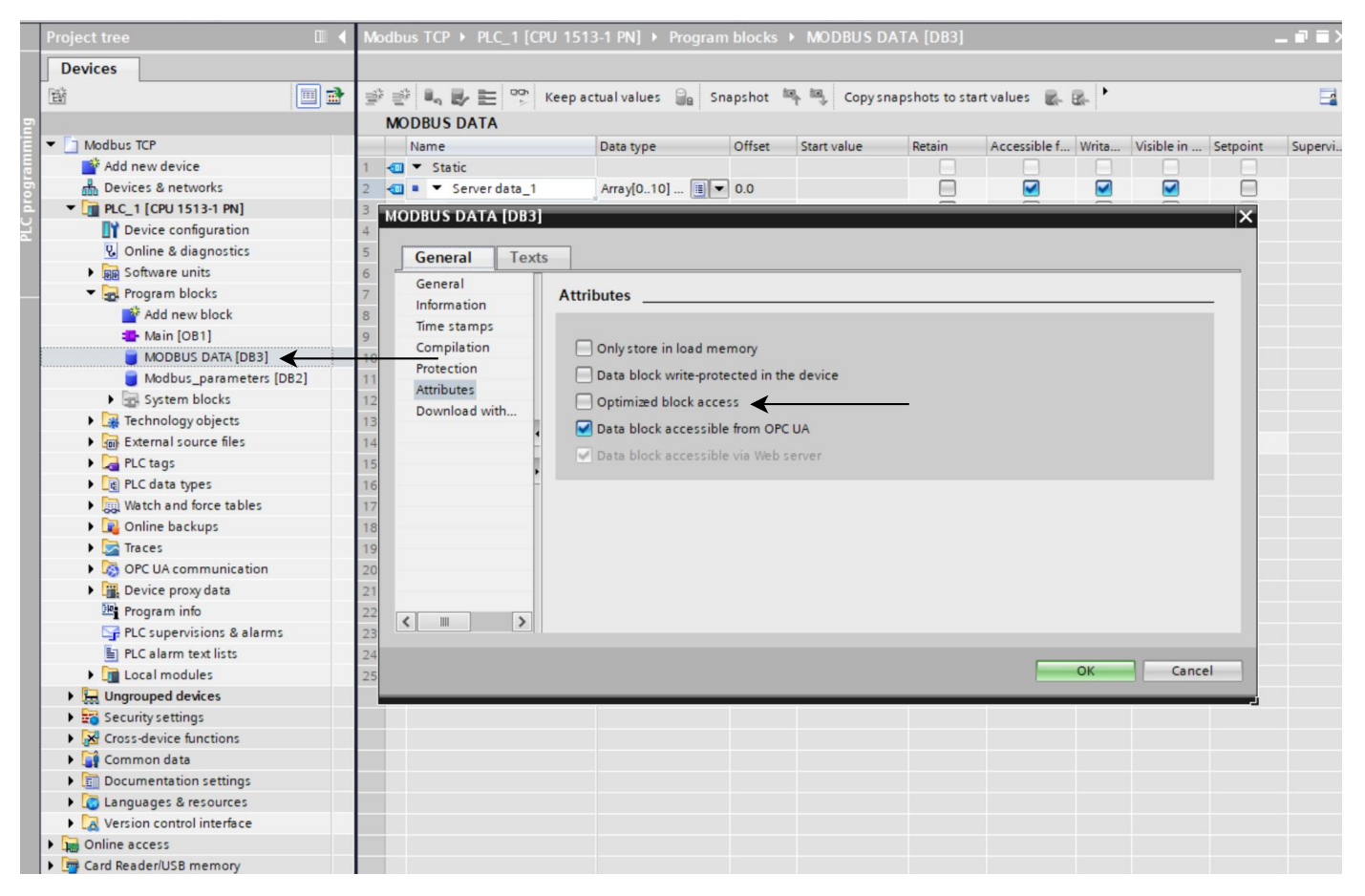Select Protection in the properties list
1365x896 pixels.
point(446,369)
